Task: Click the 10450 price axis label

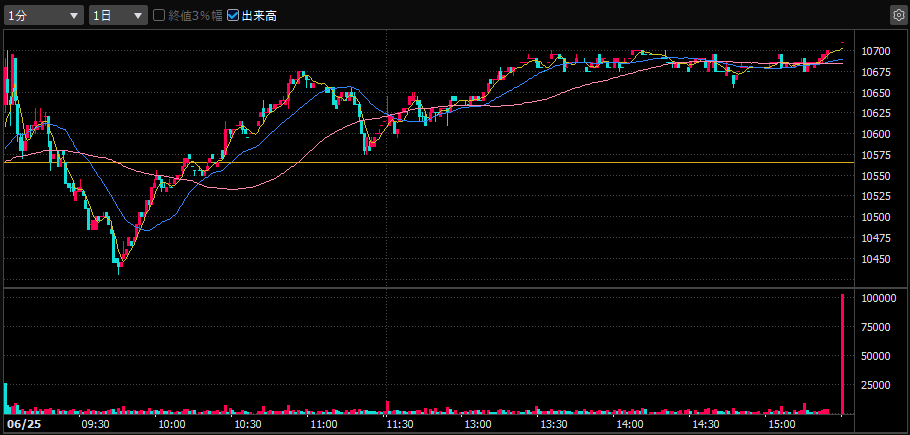Action: point(876,259)
